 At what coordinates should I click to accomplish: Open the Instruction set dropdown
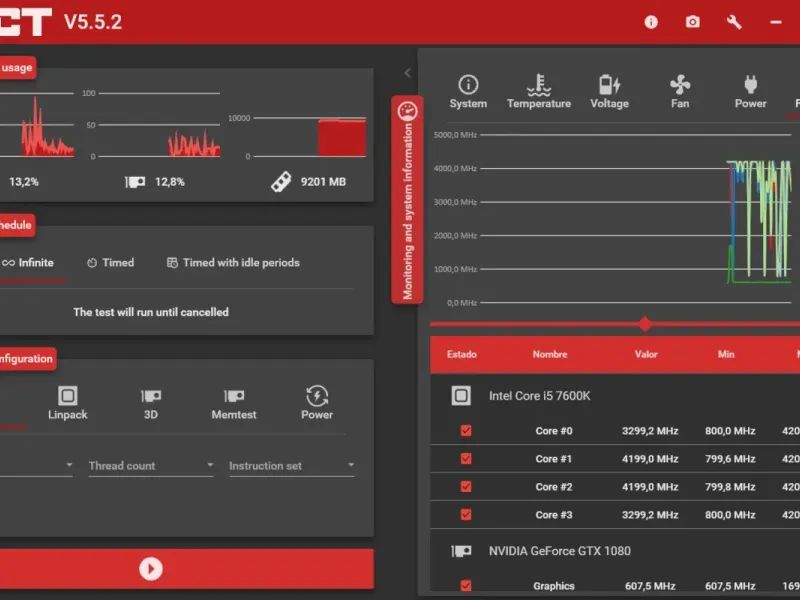(291, 466)
